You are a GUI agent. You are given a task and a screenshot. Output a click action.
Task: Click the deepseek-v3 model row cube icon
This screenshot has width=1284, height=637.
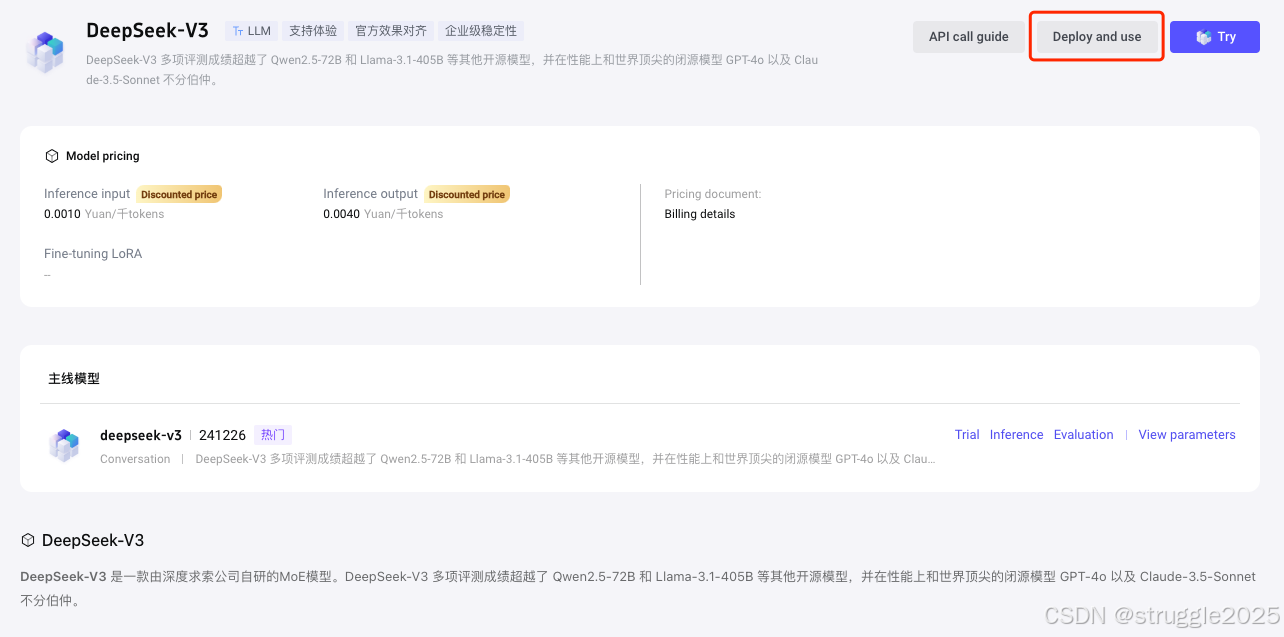click(x=64, y=445)
